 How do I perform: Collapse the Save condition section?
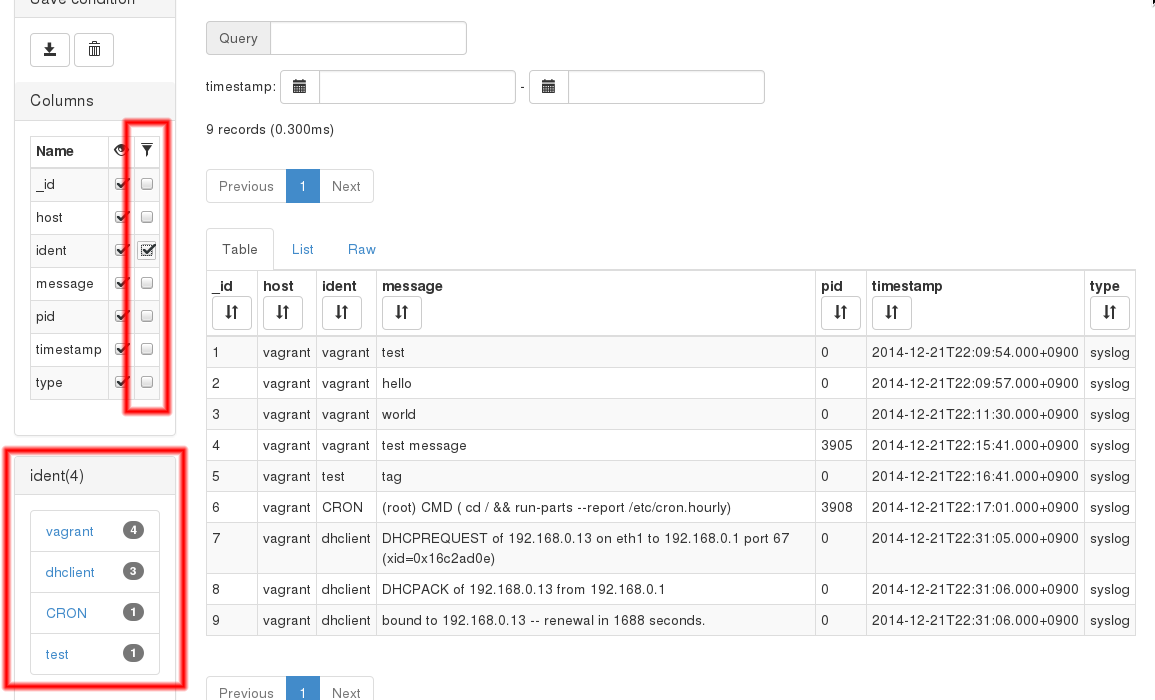[x=75, y=3]
